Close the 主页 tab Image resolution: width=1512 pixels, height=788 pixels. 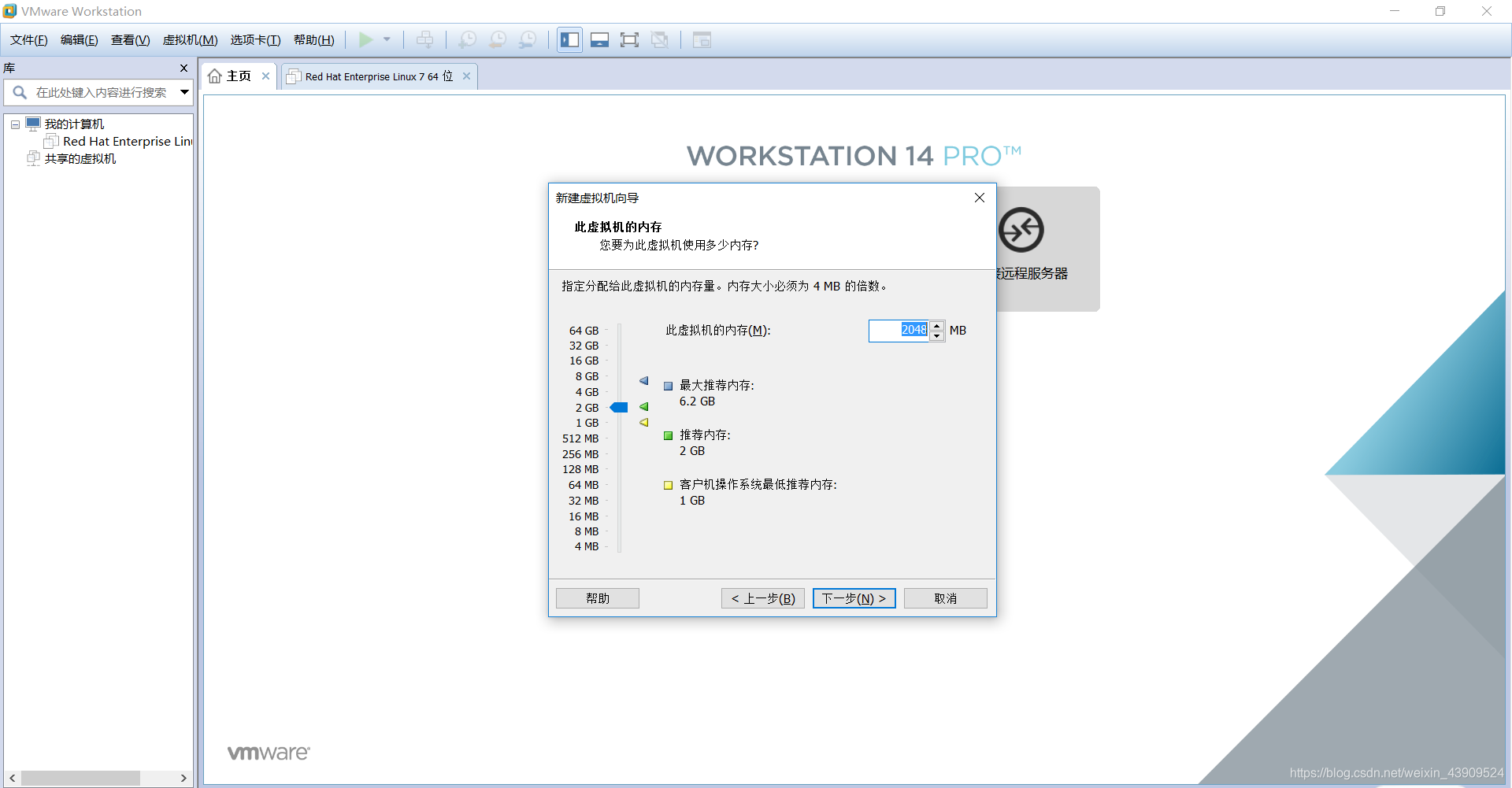(x=266, y=76)
